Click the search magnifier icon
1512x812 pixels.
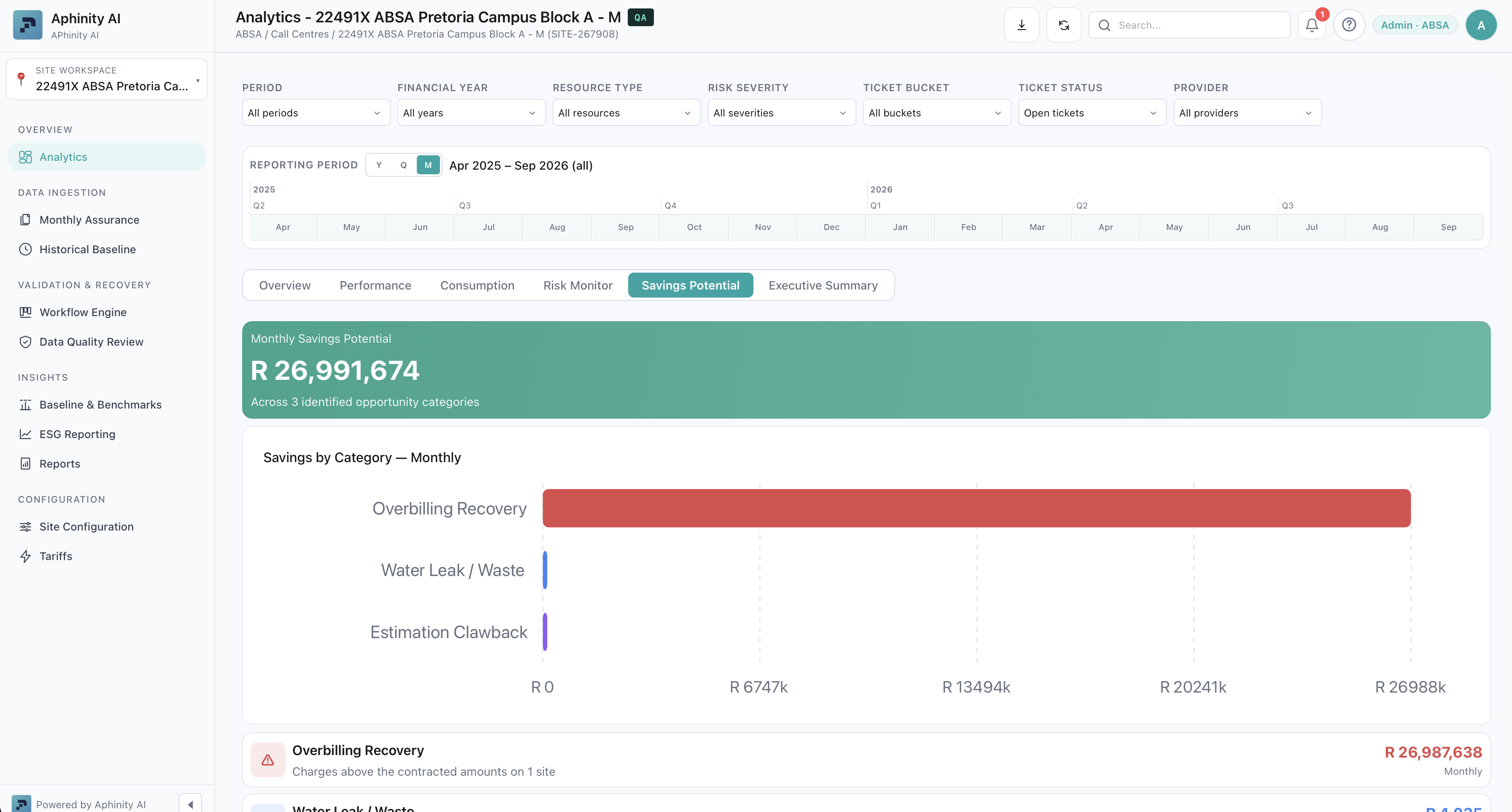click(x=1104, y=25)
